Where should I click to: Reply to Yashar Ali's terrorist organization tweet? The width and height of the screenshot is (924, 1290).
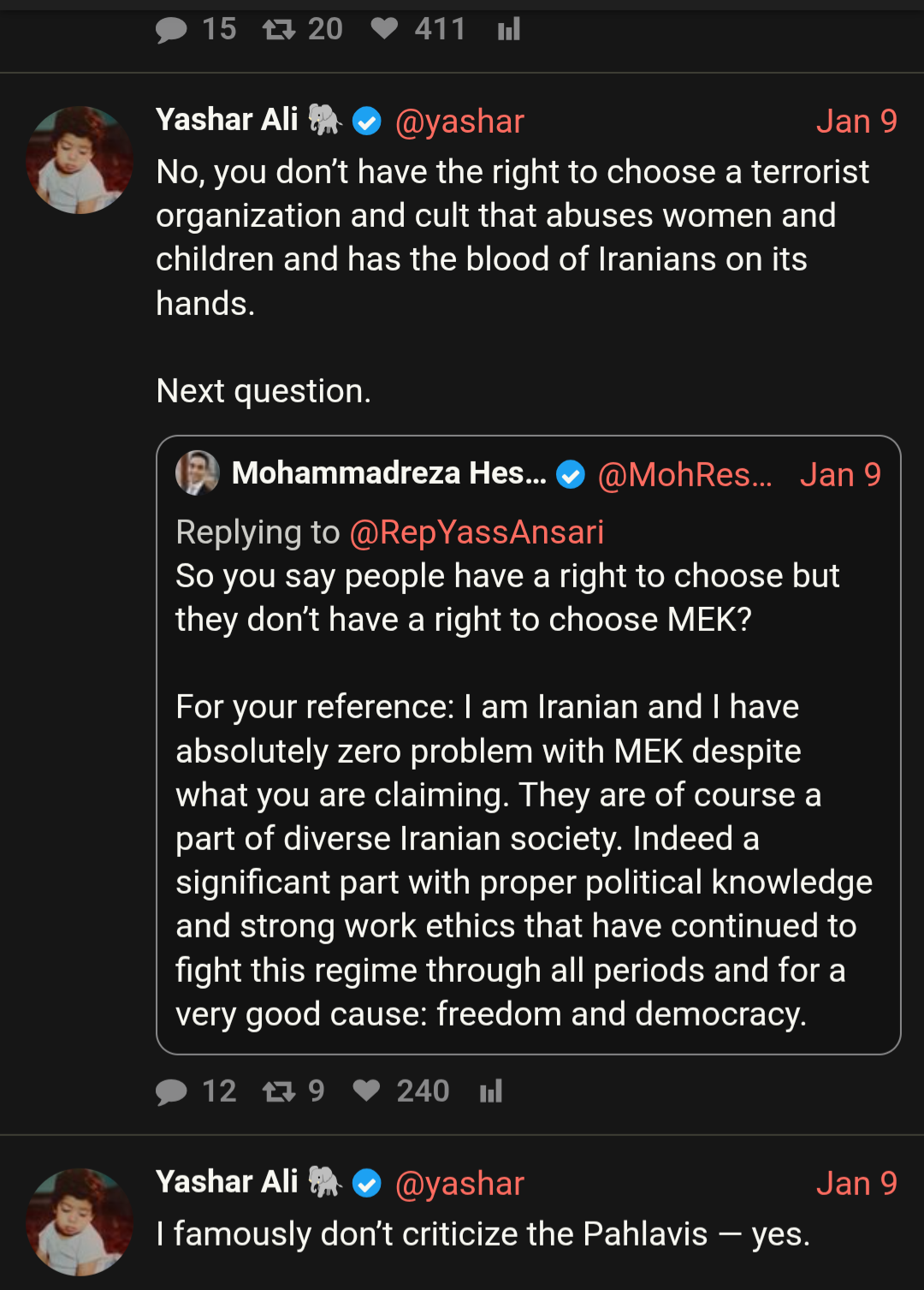172,1091
